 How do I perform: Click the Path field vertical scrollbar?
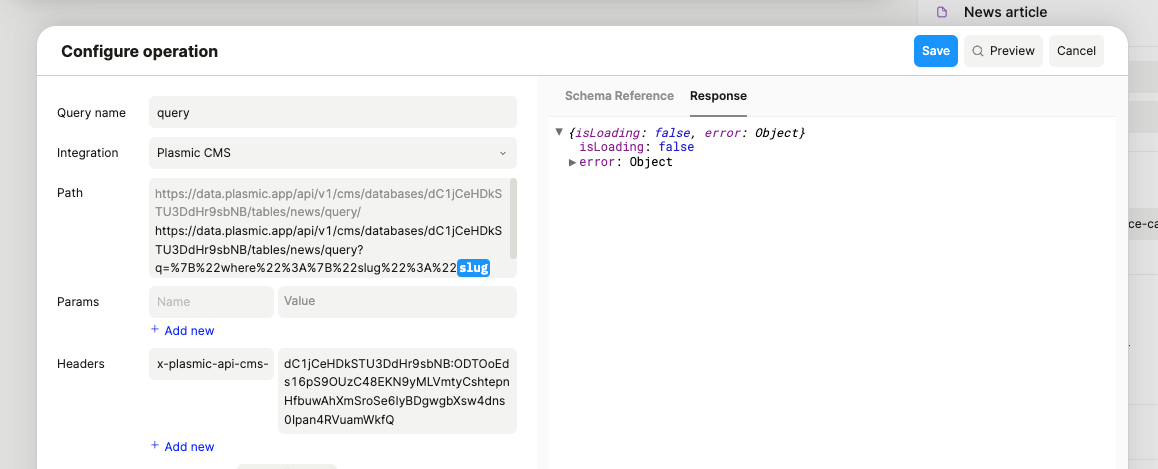[513, 218]
